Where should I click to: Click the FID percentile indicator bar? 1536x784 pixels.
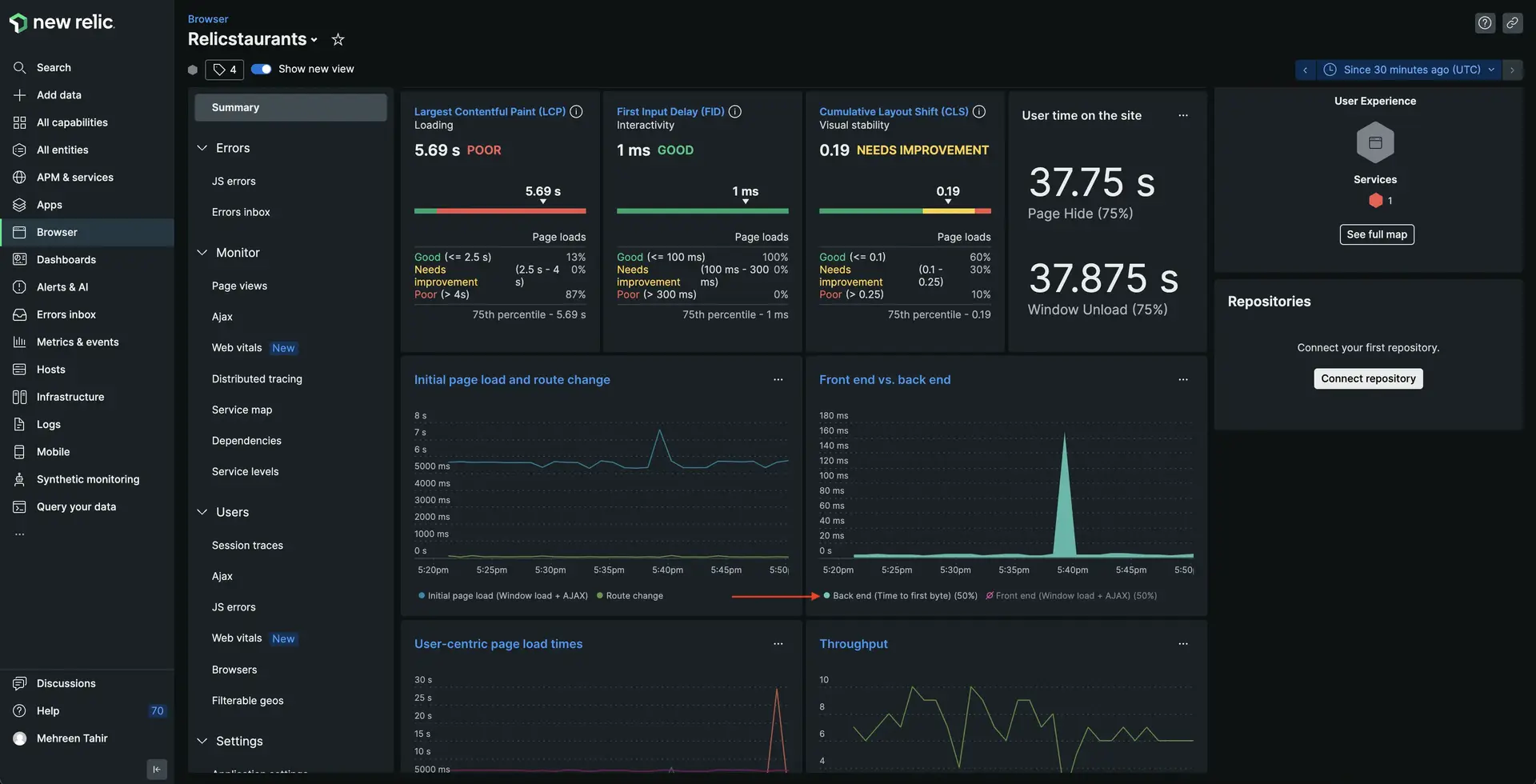(702, 211)
